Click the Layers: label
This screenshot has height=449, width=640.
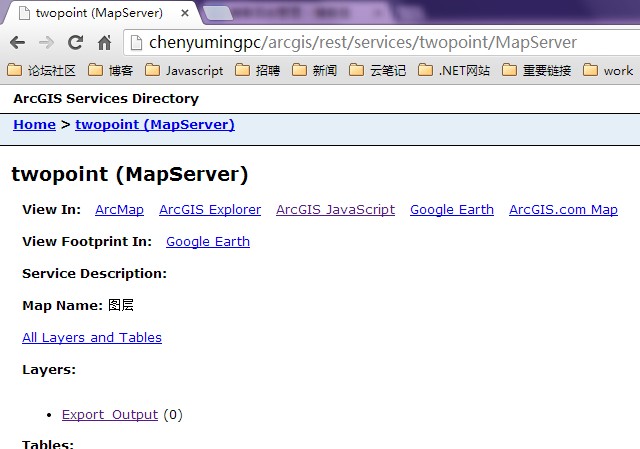(49, 370)
